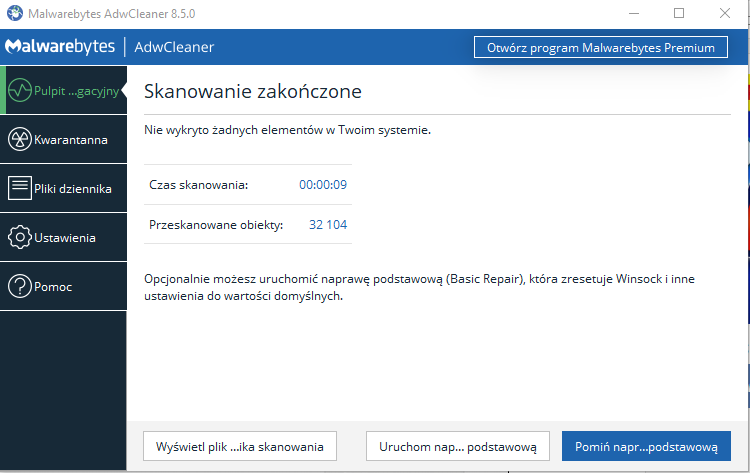Open the Pliki dziennika section
The width and height of the screenshot is (750, 473).
click(63, 188)
